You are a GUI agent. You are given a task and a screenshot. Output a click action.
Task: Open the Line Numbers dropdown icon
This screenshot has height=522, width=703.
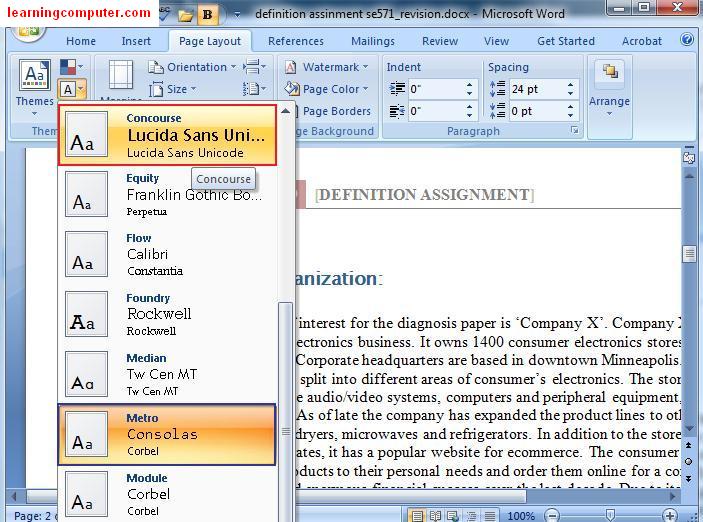click(254, 89)
